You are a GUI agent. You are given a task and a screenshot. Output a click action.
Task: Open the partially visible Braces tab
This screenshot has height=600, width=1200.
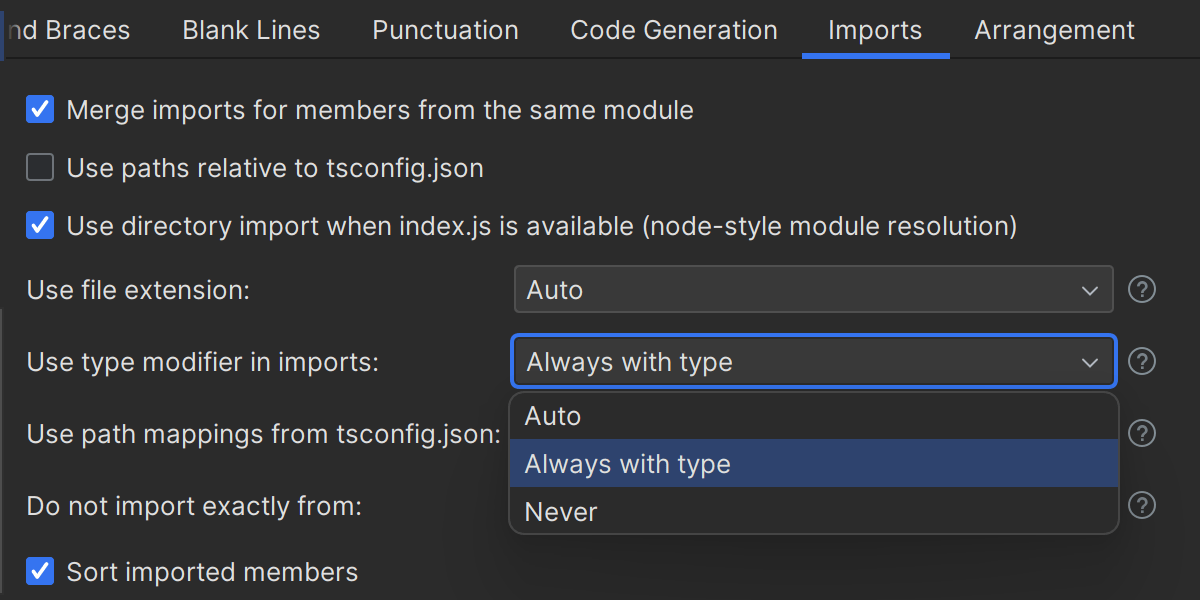click(x=68, y=30)
